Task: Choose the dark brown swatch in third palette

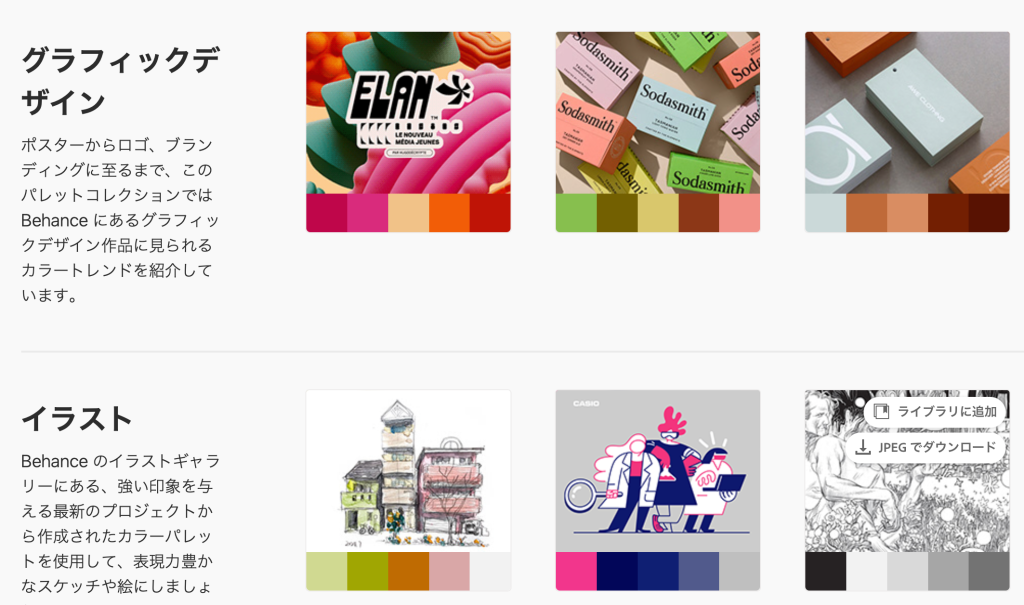Action: coord(989,213)
